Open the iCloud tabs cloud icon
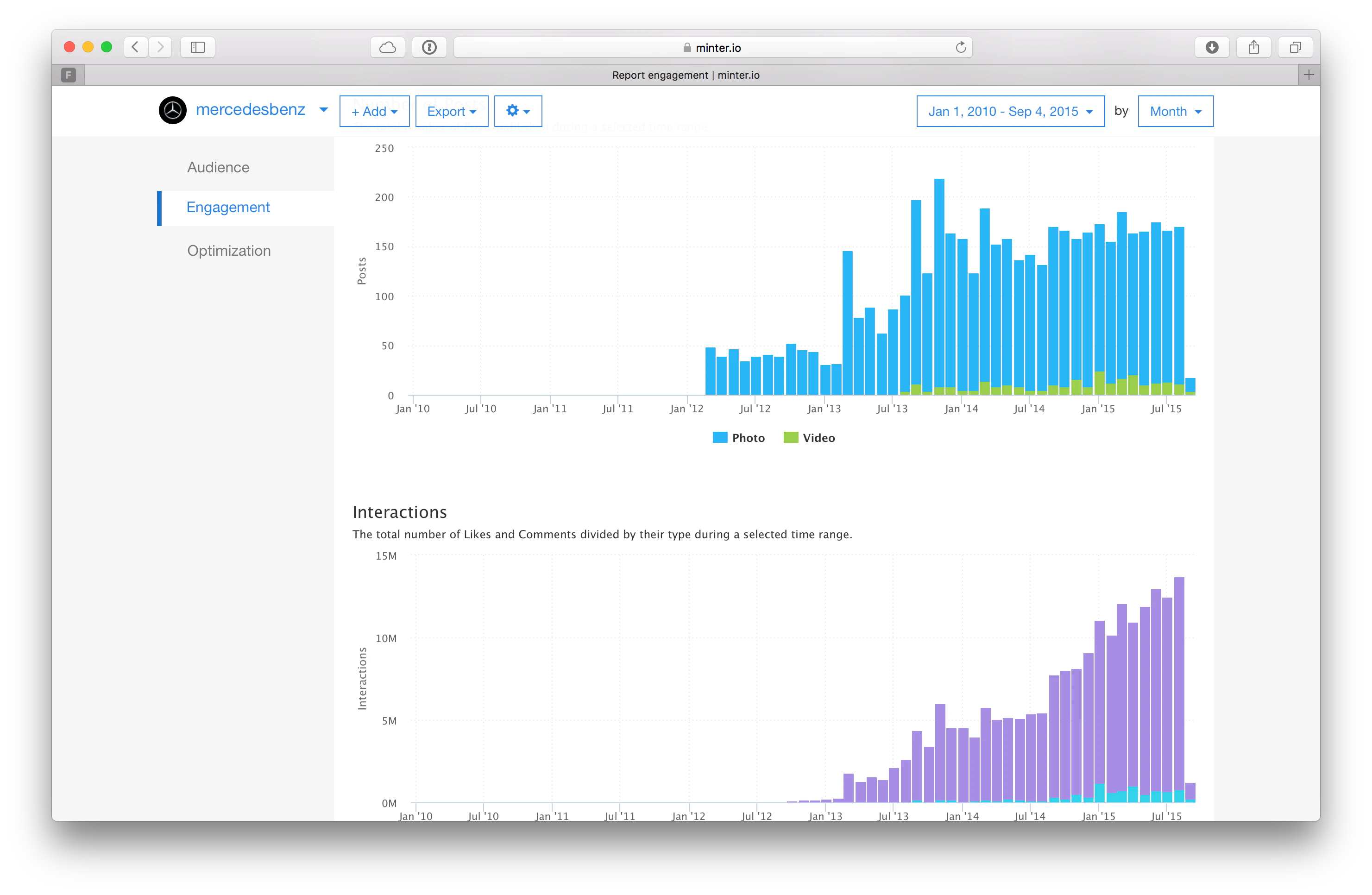Viewport: 1372px width, 895px height. [387, 47]
